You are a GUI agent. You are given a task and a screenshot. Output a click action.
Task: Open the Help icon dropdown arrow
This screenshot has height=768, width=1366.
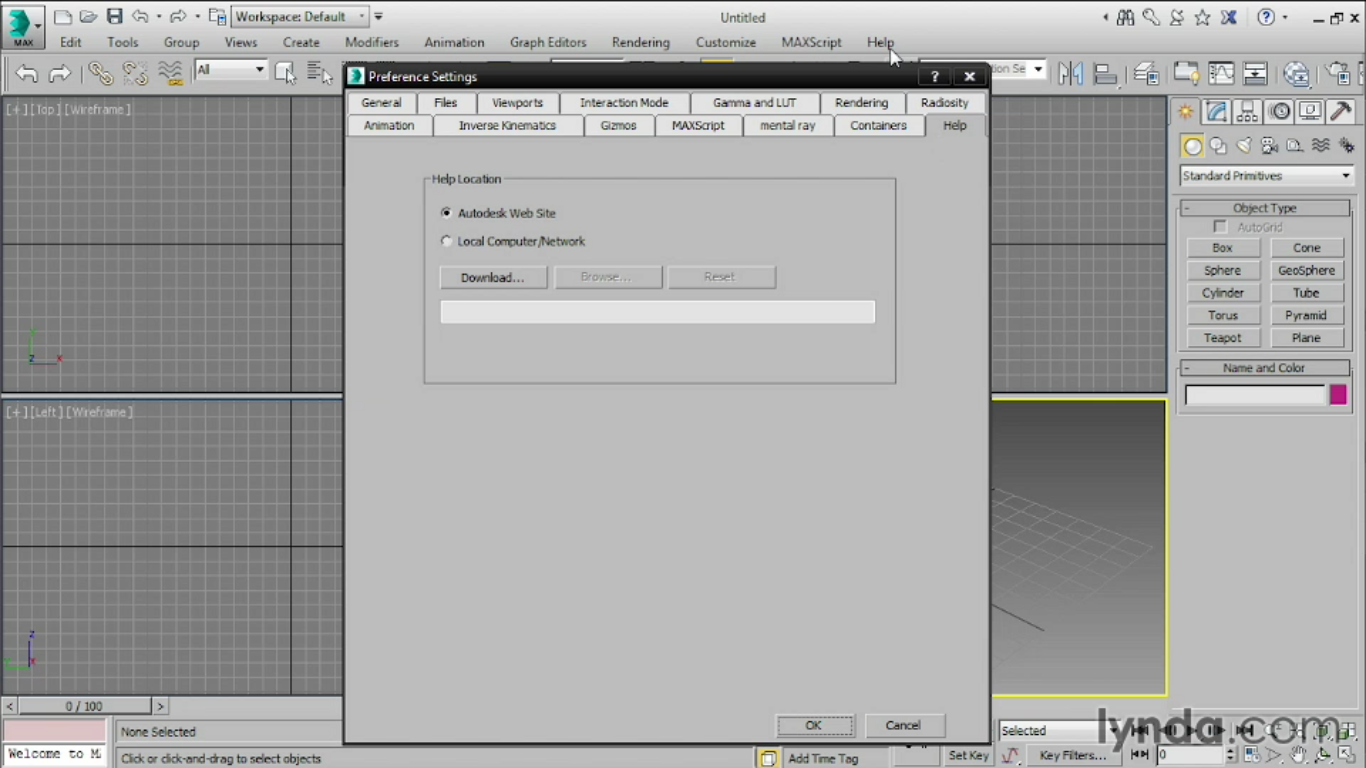1285,17
